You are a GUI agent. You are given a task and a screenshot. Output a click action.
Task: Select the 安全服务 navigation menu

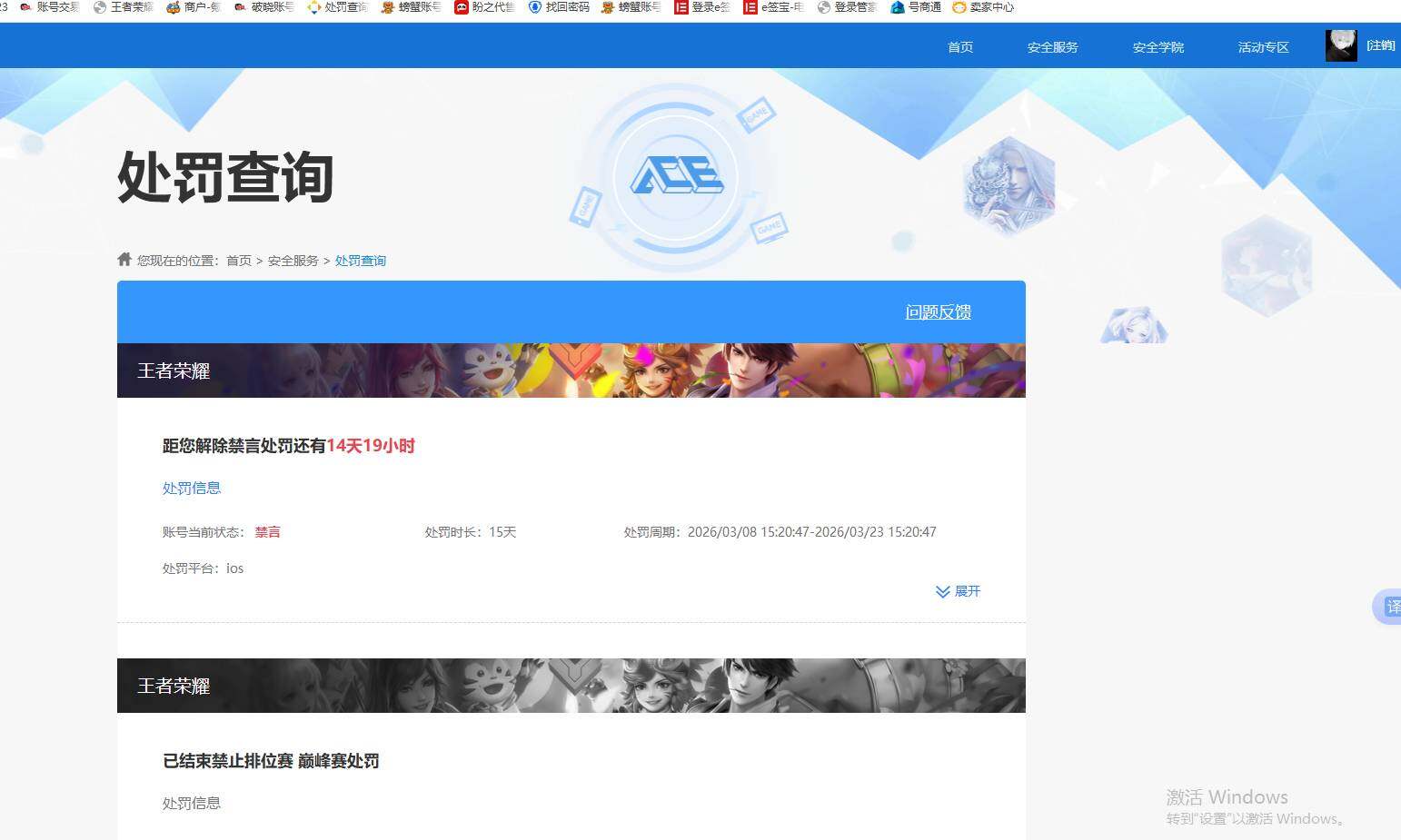pyautogui.click(x=1052, y=47)
